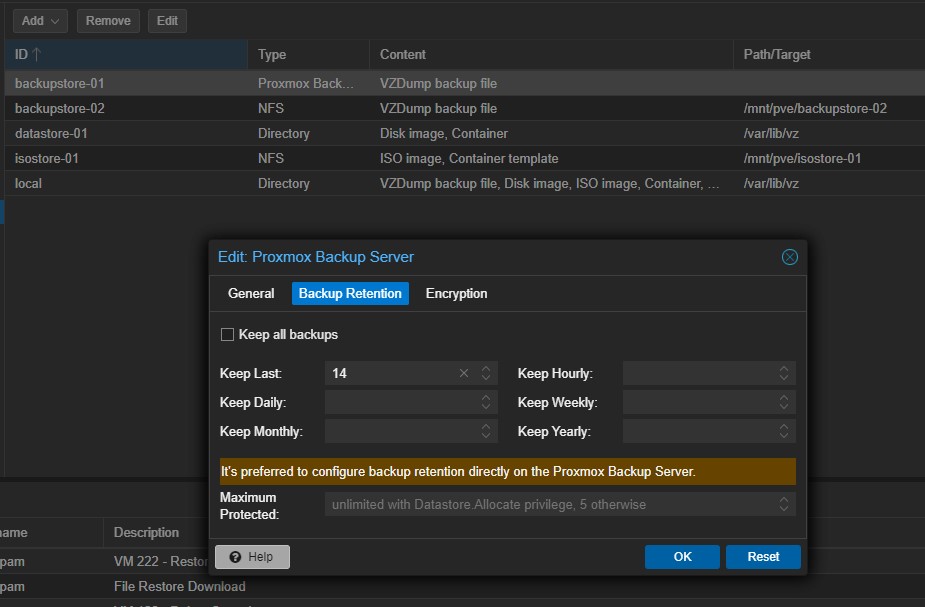Select the backupstore-02 storage row
Screen dimensions: 925x607
(x=60, y=108)
